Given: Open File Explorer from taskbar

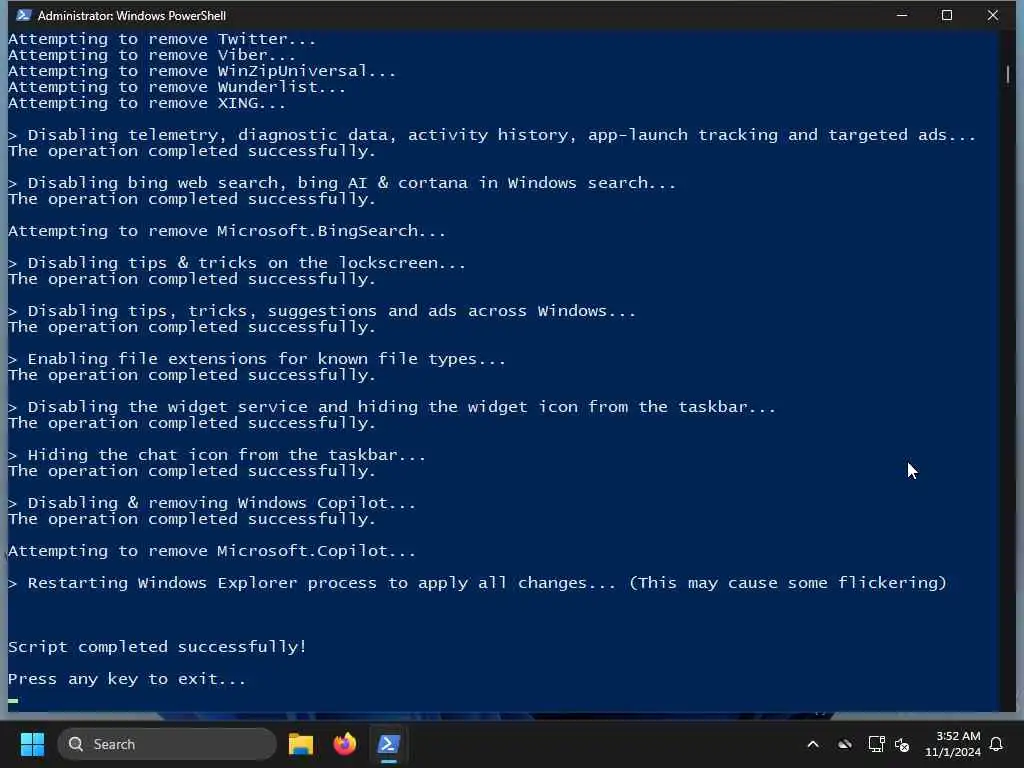Looking at the screenshot, I should click(x=301, y=744).
